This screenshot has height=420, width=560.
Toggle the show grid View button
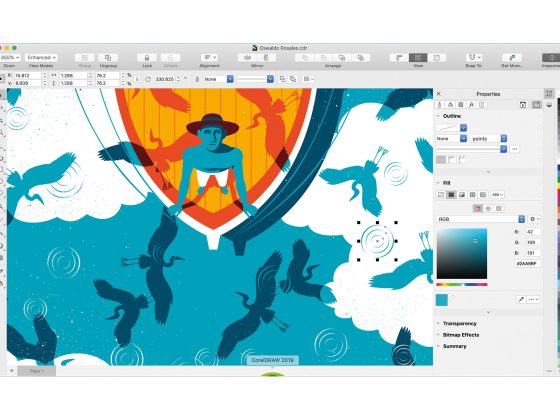tap(418, 58)
